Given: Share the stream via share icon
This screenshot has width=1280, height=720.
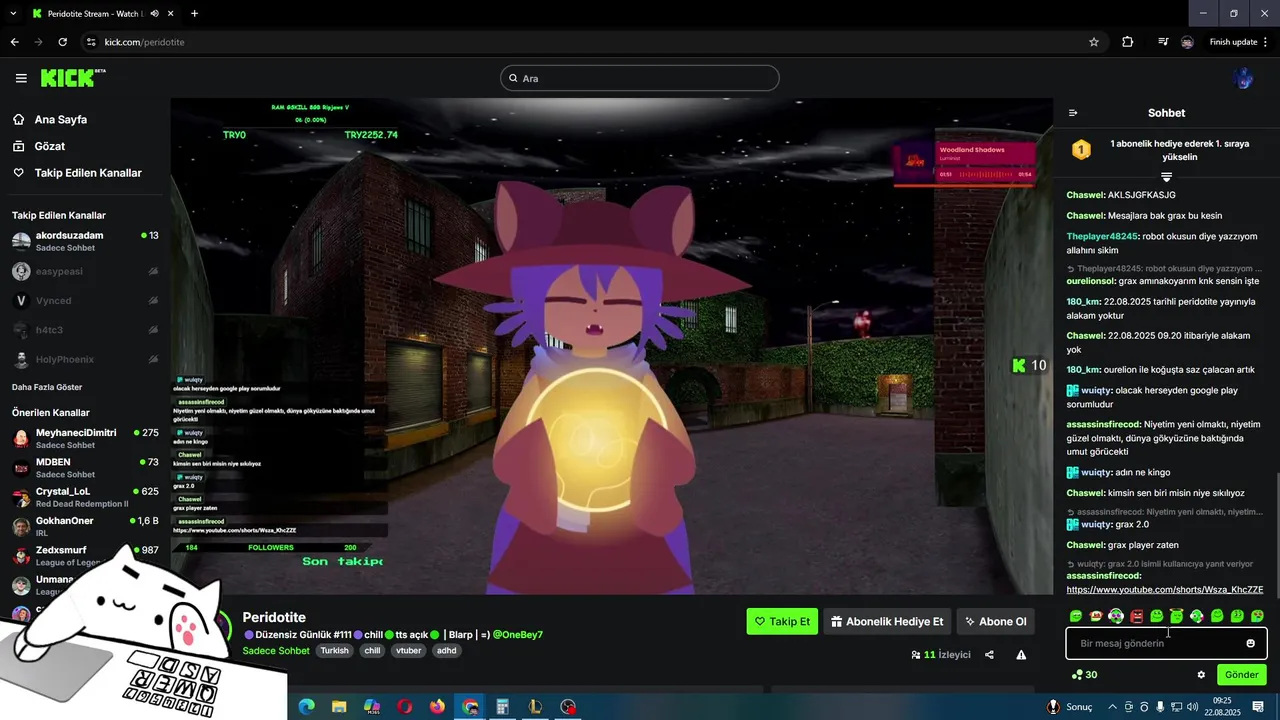Looking at the screenshot, I should pyautogui.click(x=989, y=655).
